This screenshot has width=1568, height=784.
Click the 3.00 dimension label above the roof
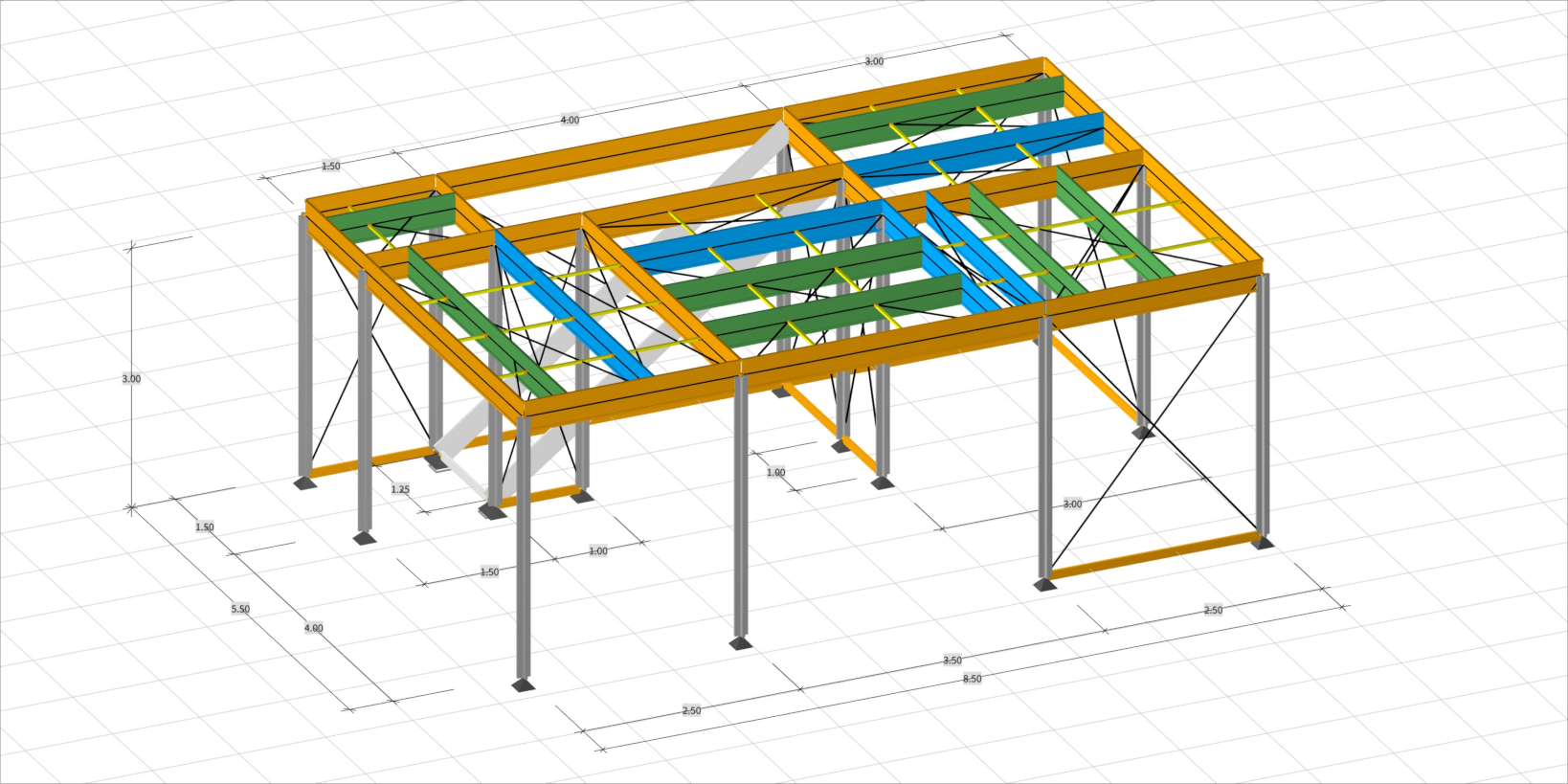click(x=874, y=61)
